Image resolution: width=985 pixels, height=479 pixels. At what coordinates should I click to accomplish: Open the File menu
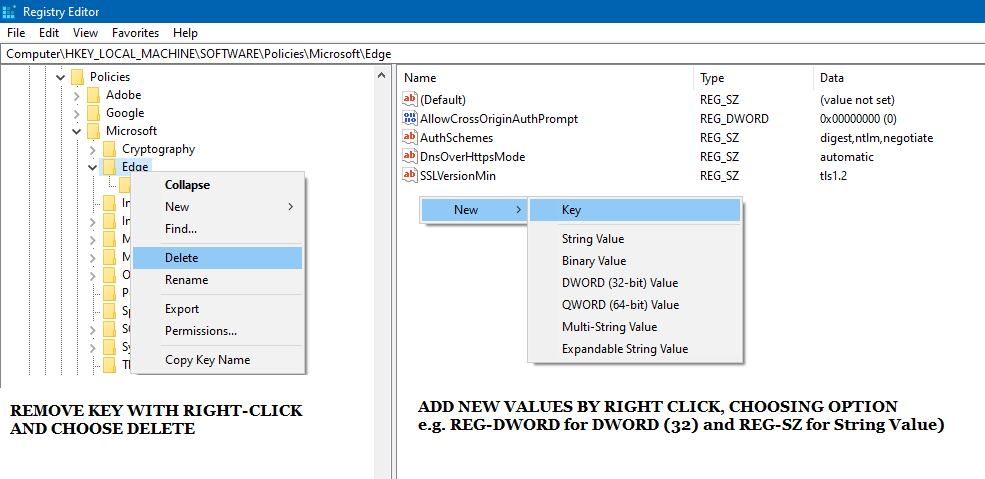click(x=16, y=33)
